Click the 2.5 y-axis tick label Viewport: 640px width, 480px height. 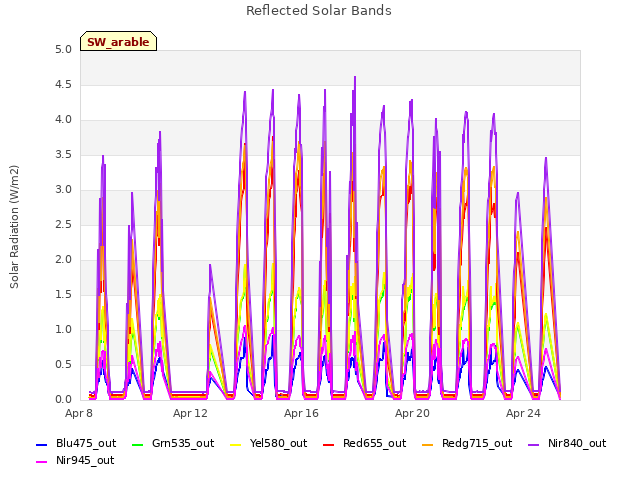point(63,225)
